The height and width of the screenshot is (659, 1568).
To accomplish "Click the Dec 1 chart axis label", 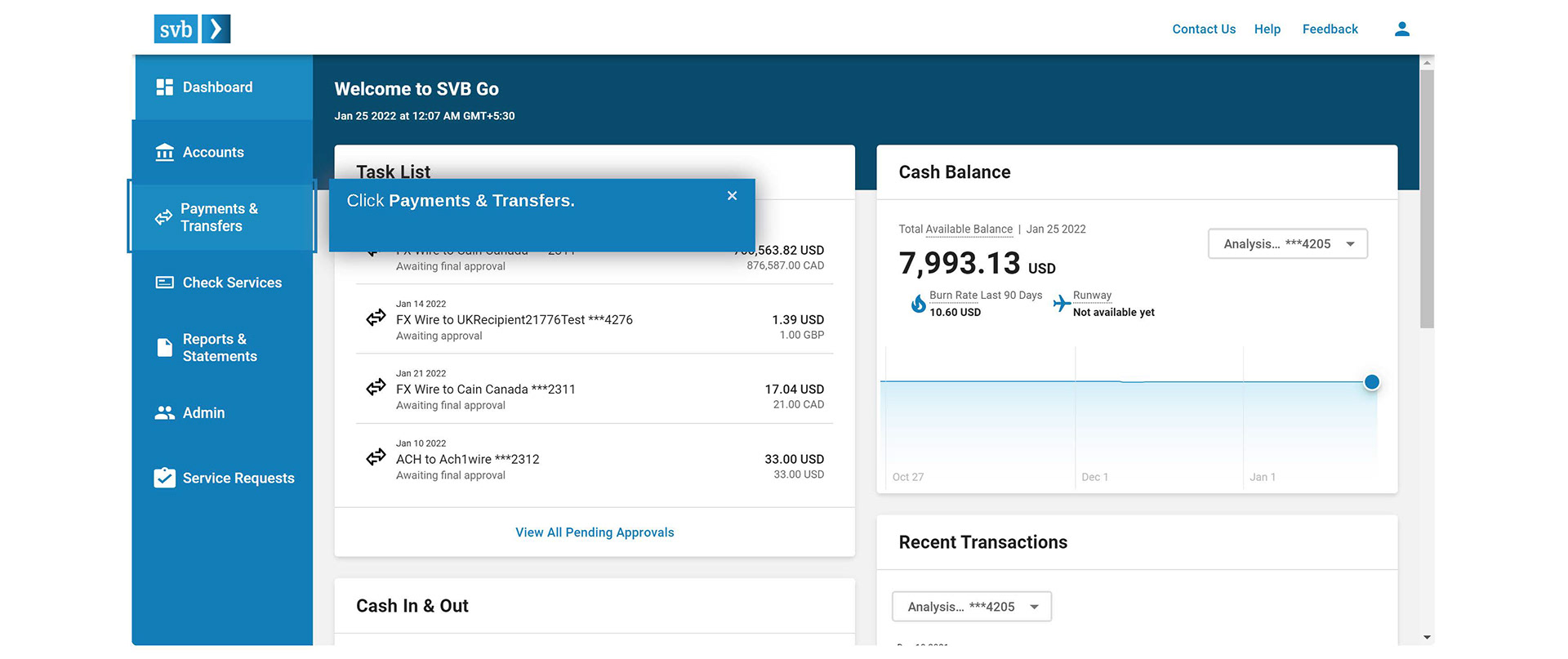I will click(x=1094, y=477).
